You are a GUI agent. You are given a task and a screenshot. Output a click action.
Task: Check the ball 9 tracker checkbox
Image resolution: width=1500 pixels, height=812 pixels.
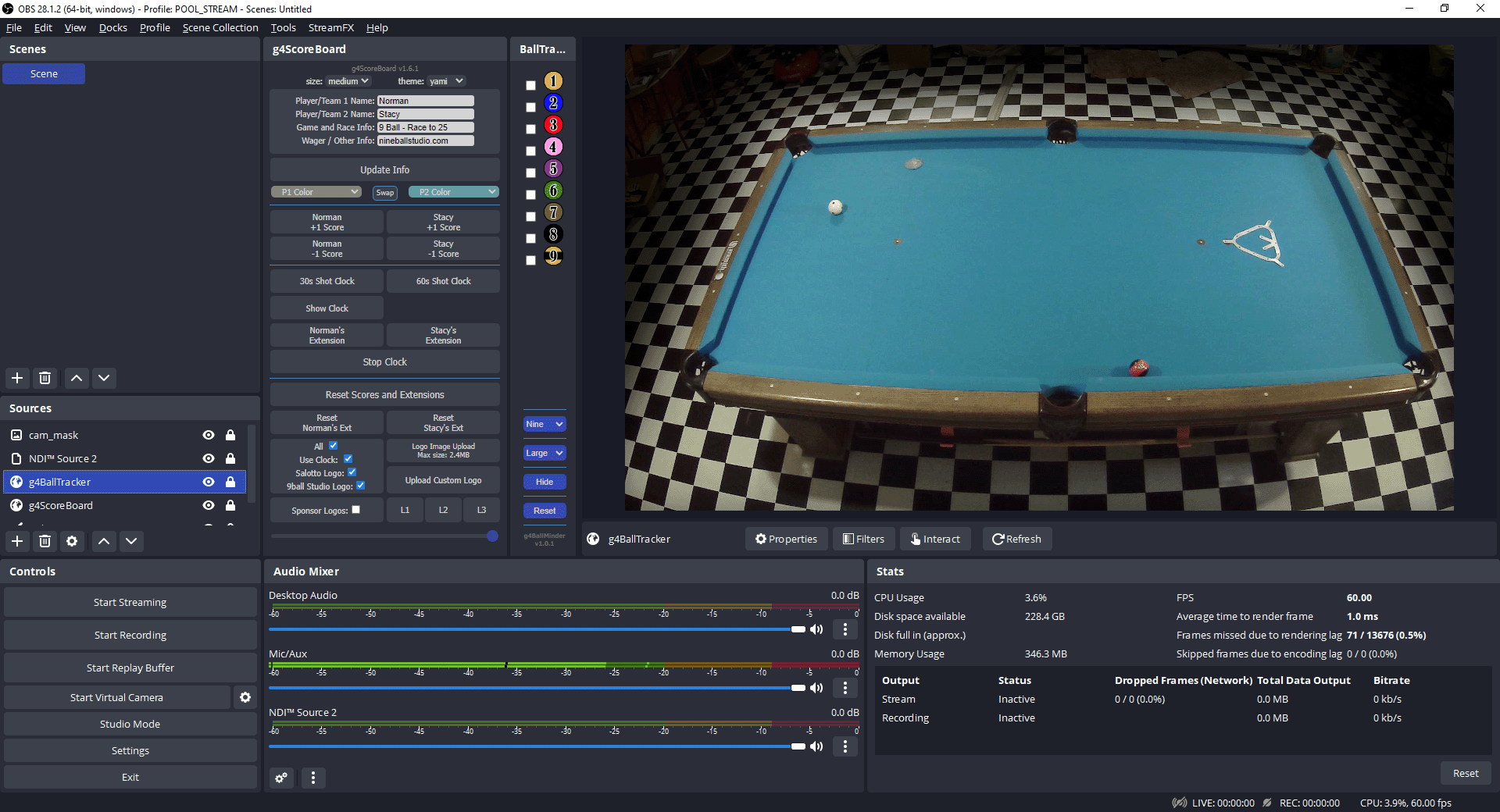point(530,260)
